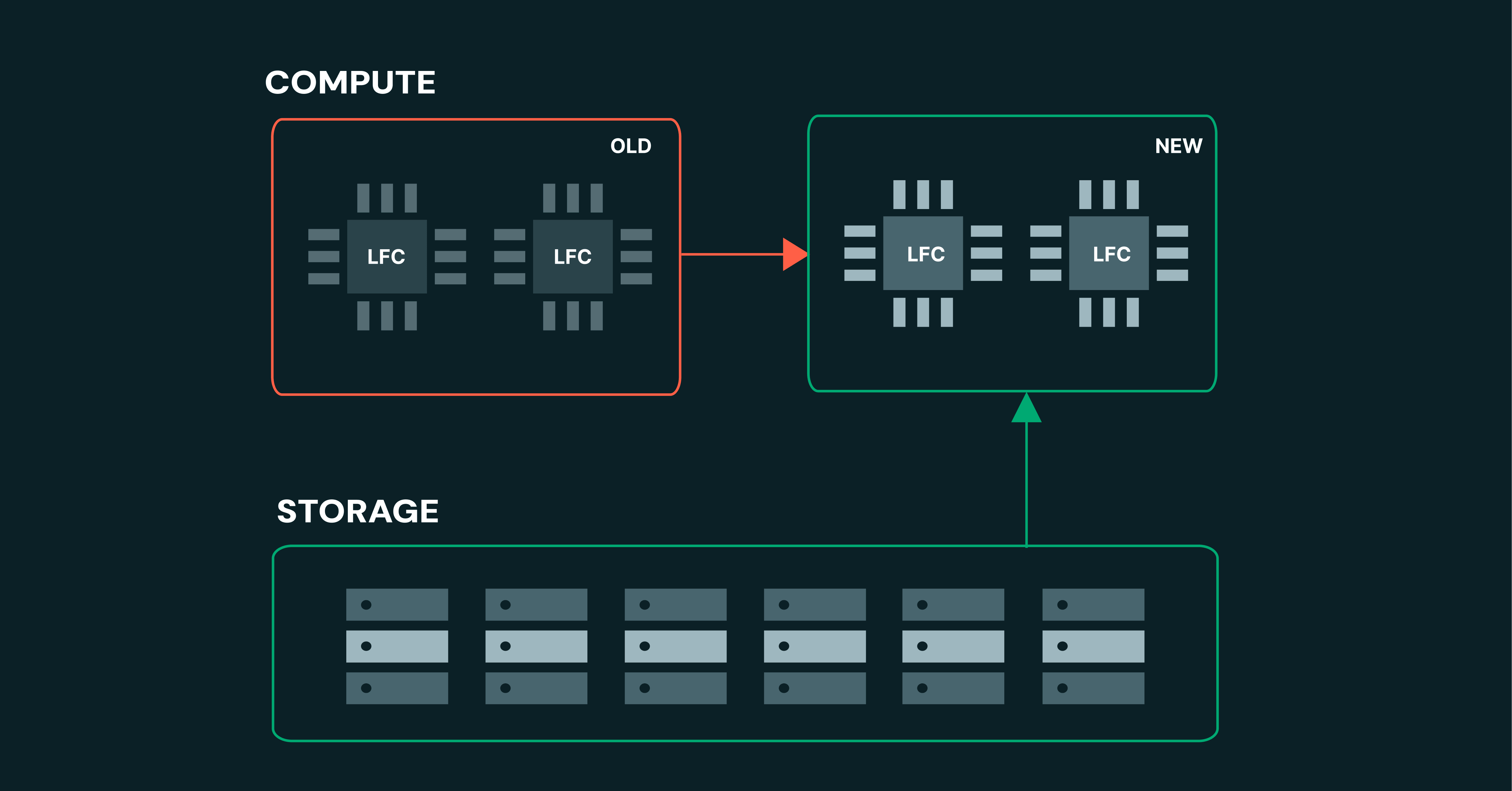The image size is (1512, 791).
Task: Click the third storage server stack
Action: pyautogui.click(x=675, y=646)
